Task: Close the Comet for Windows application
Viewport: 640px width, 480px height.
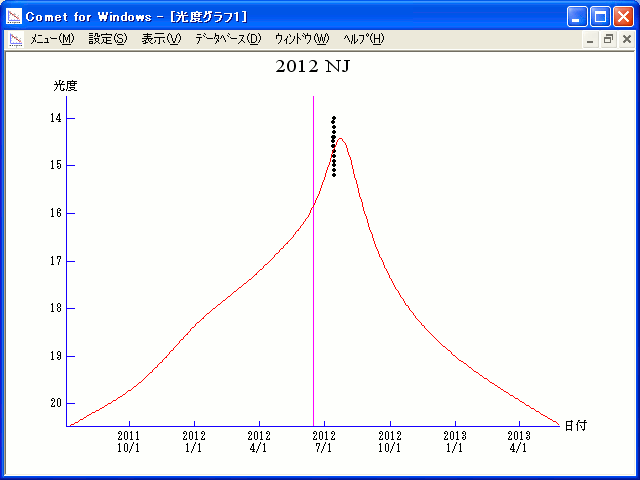Action: coord(623,17)
